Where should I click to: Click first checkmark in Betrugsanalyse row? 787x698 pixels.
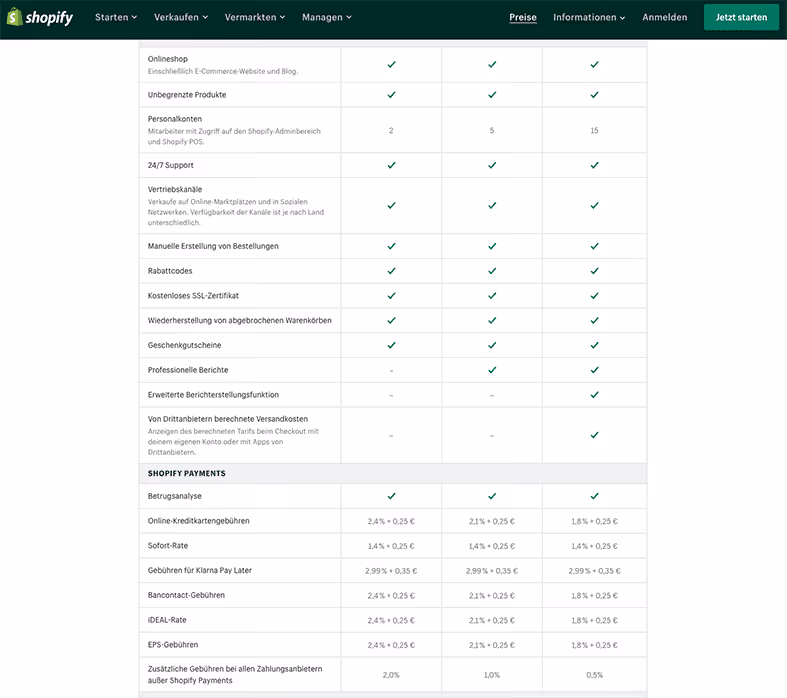pyautogui.click(x=391, y=496)
